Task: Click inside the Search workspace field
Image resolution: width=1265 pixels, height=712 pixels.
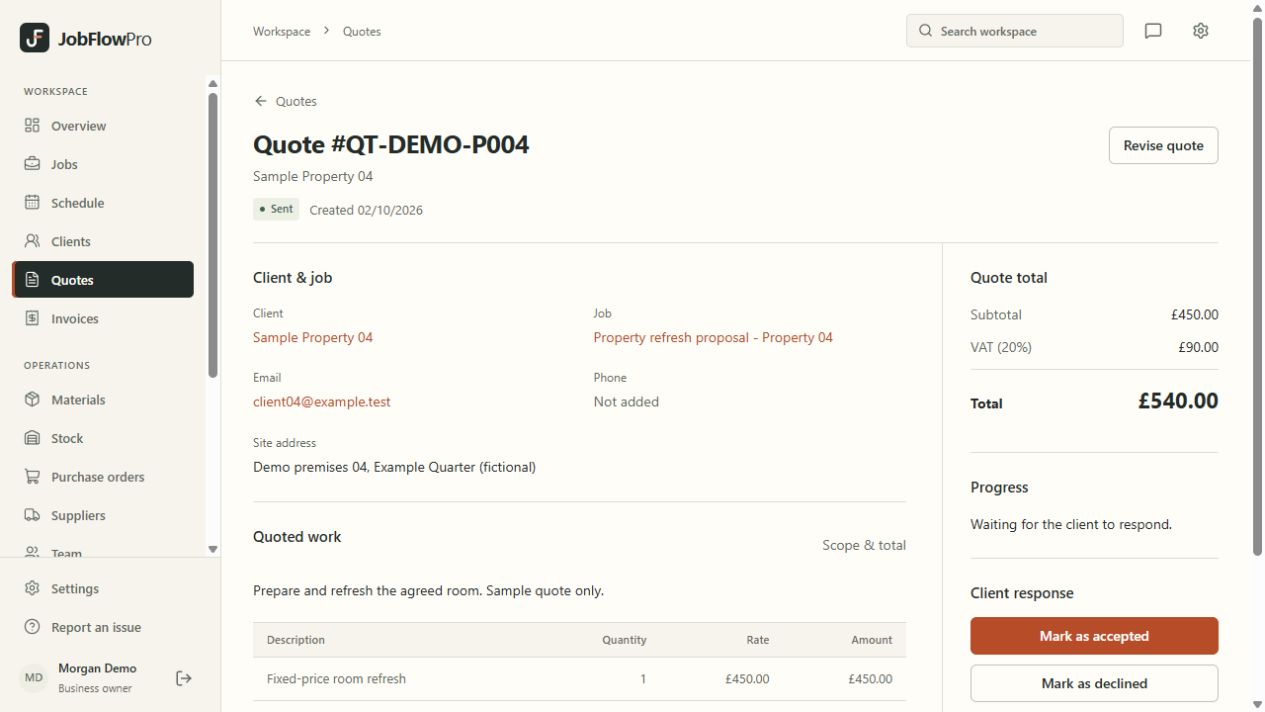Action: [x=1015, y=31]
